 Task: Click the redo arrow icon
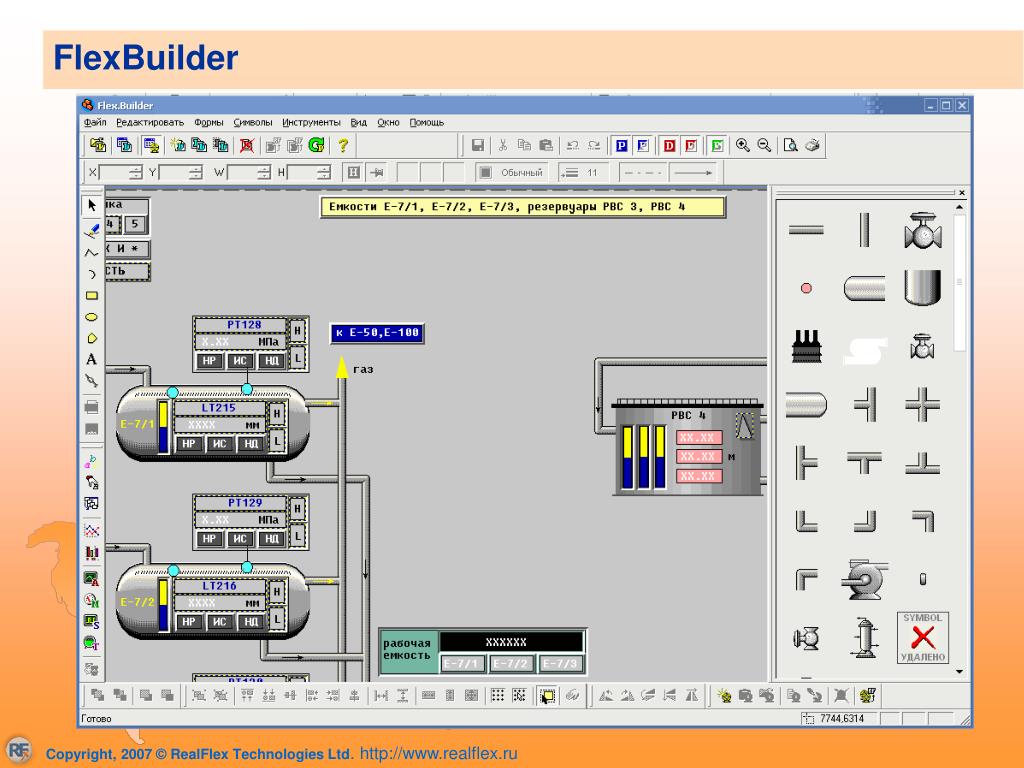click(594, 145)
